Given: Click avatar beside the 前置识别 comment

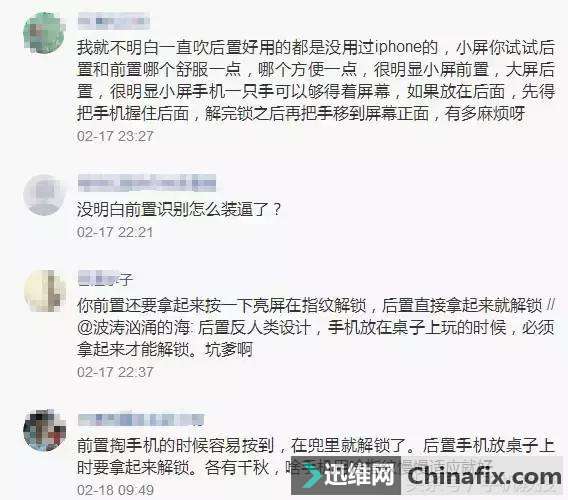Looking at the screenshot, I should point(44,195).
